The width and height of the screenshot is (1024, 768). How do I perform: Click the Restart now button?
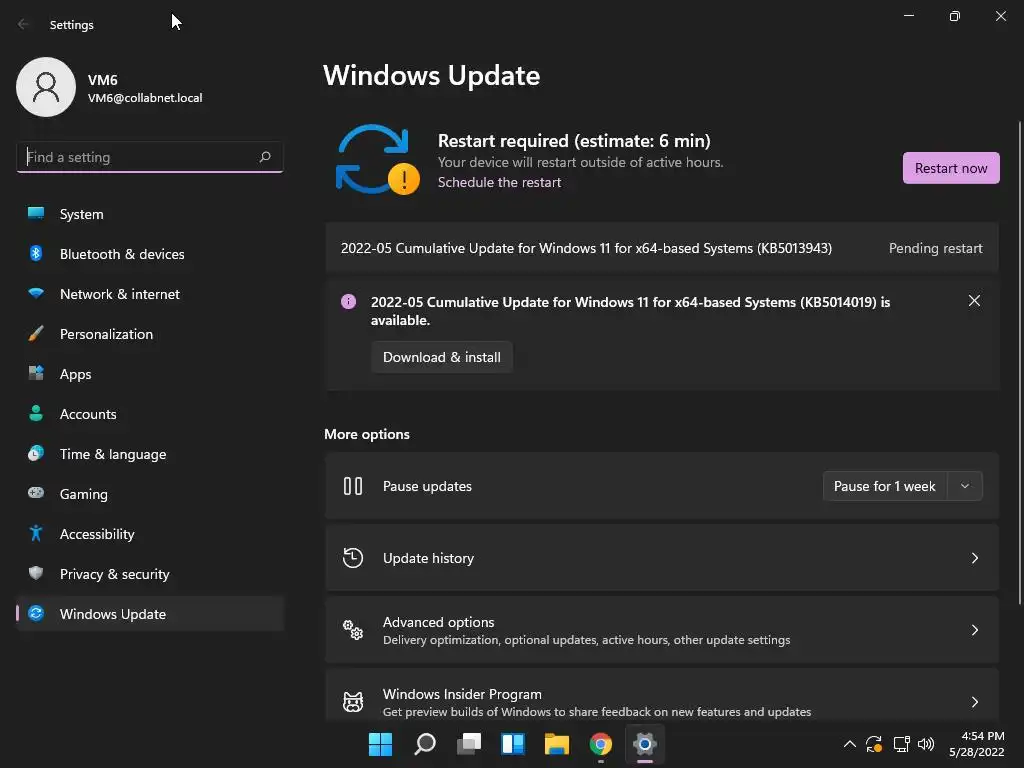click(951, 168)
